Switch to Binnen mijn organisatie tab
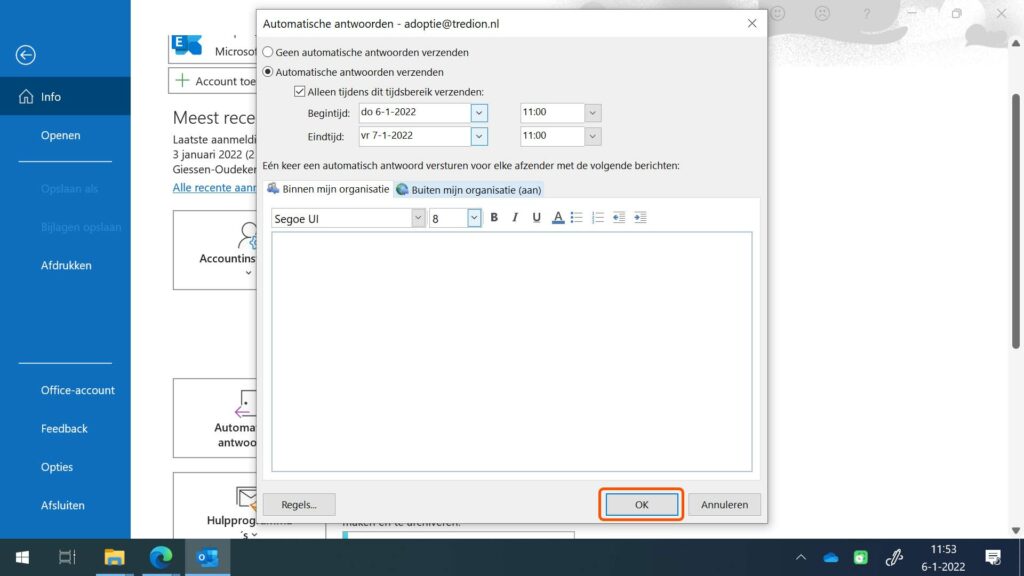This screenshot has height=576, width=1024. point(328,189)
